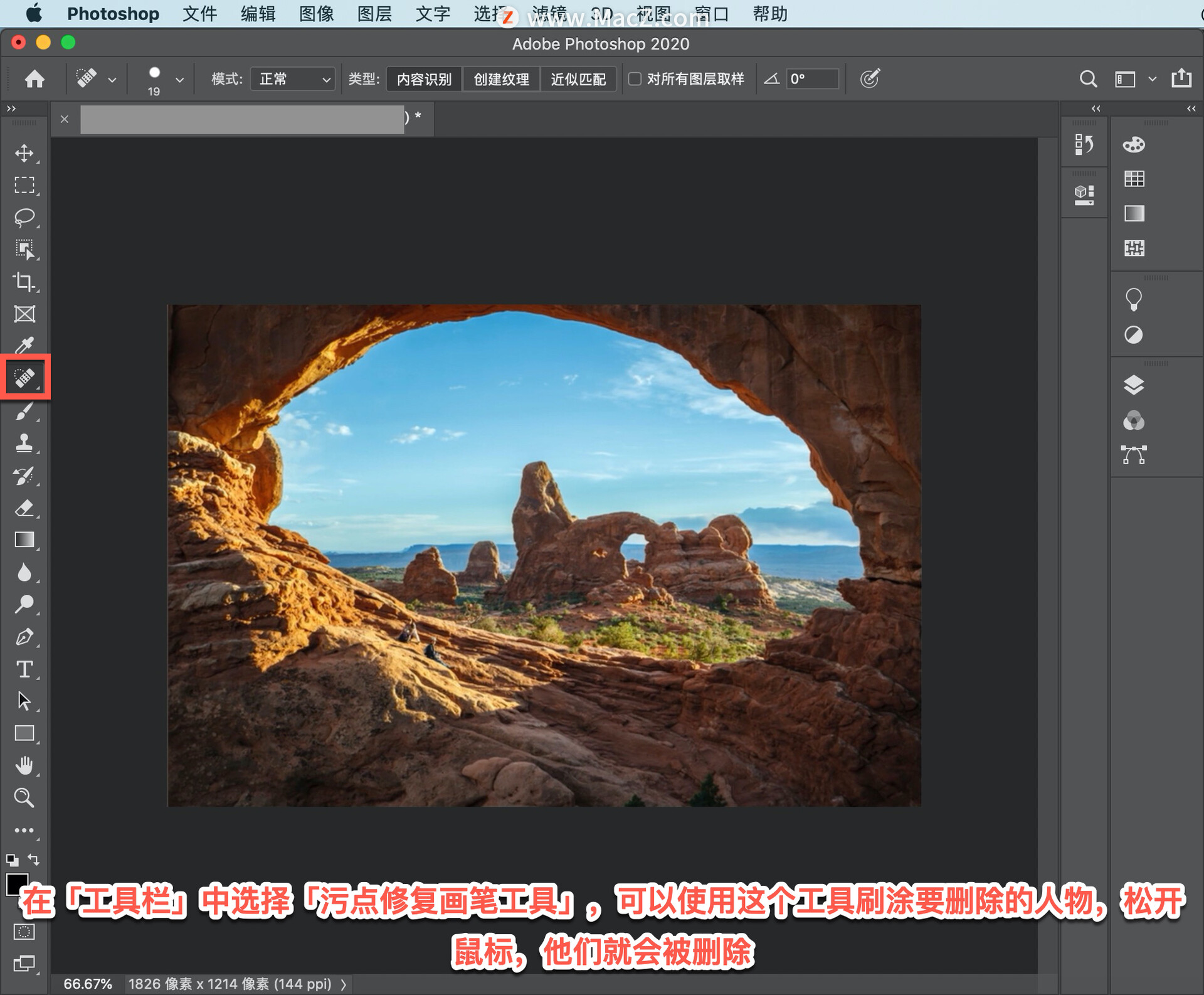Choose 内容识别 type button
Viewport: 1204px width, 995px height.
point(425,79)
